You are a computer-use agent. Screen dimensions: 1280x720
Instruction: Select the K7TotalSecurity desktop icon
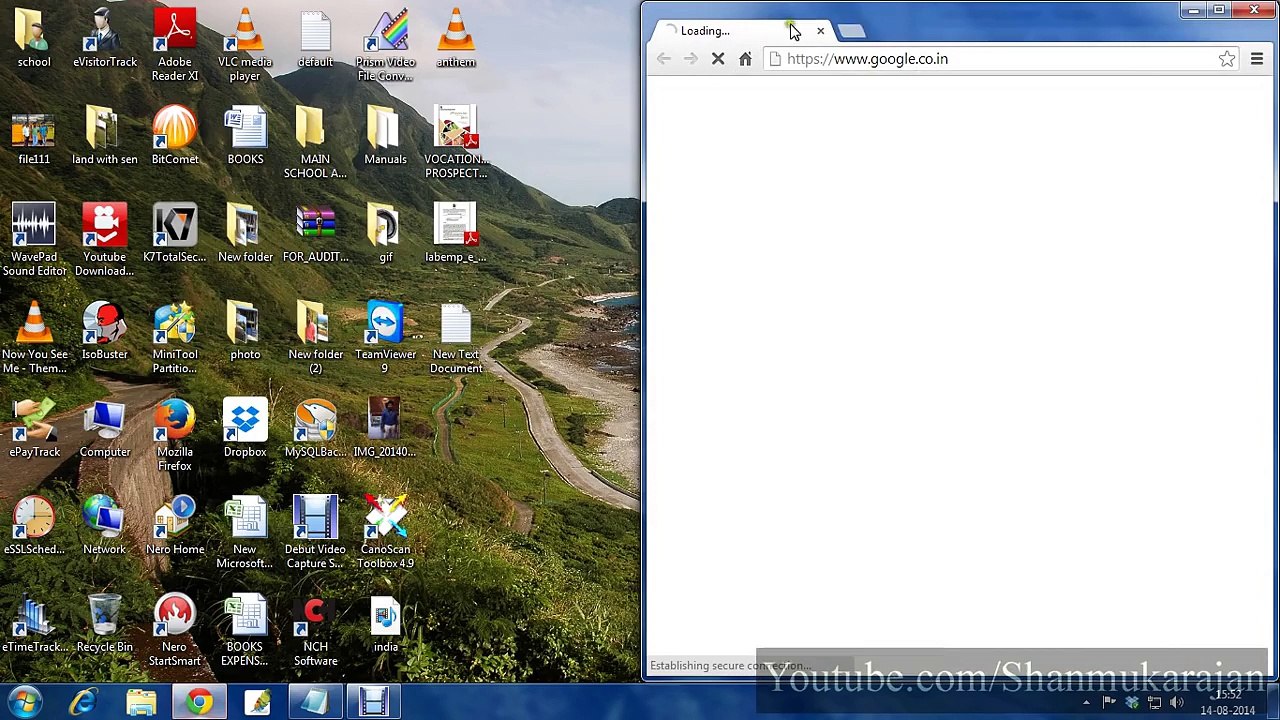point(175,233)
